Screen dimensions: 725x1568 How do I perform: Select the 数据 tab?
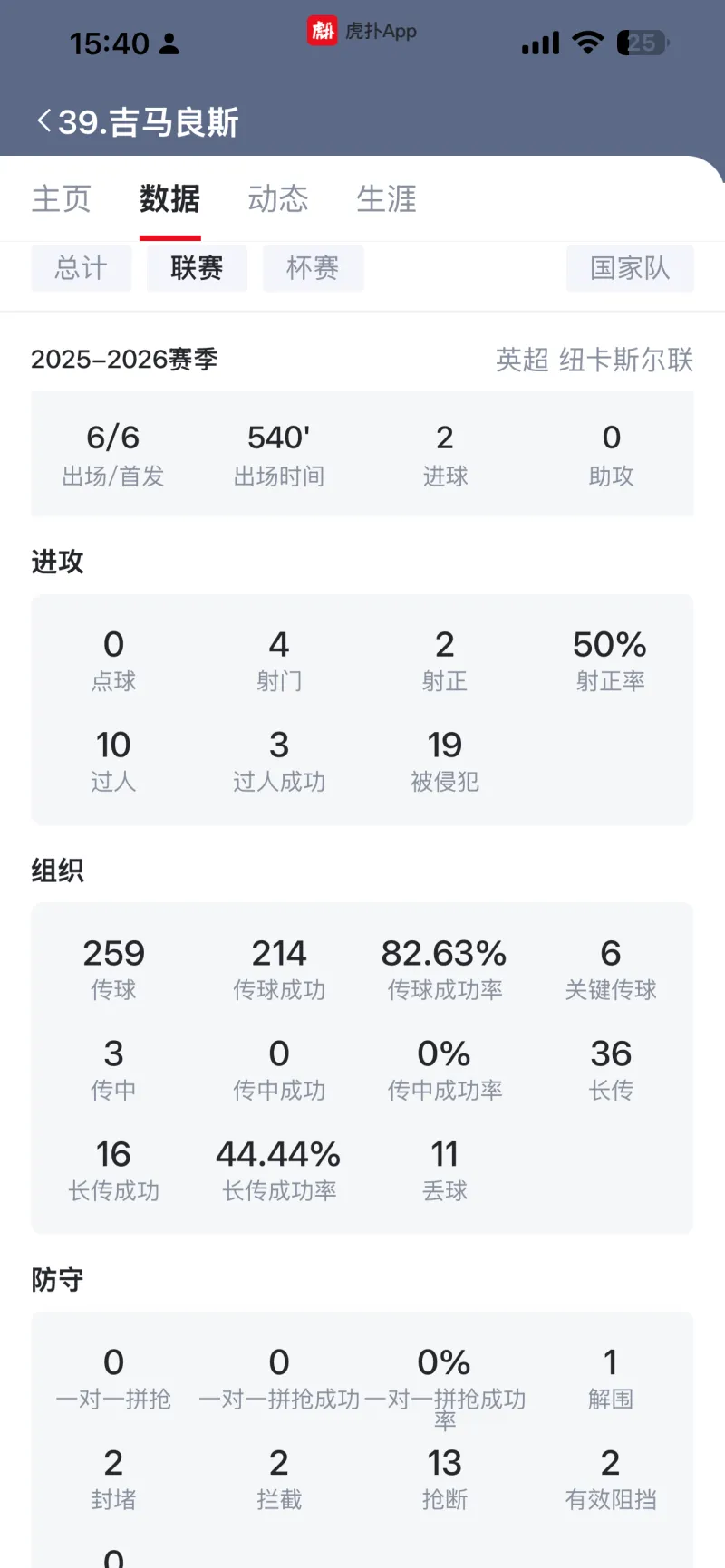[169, 198]
